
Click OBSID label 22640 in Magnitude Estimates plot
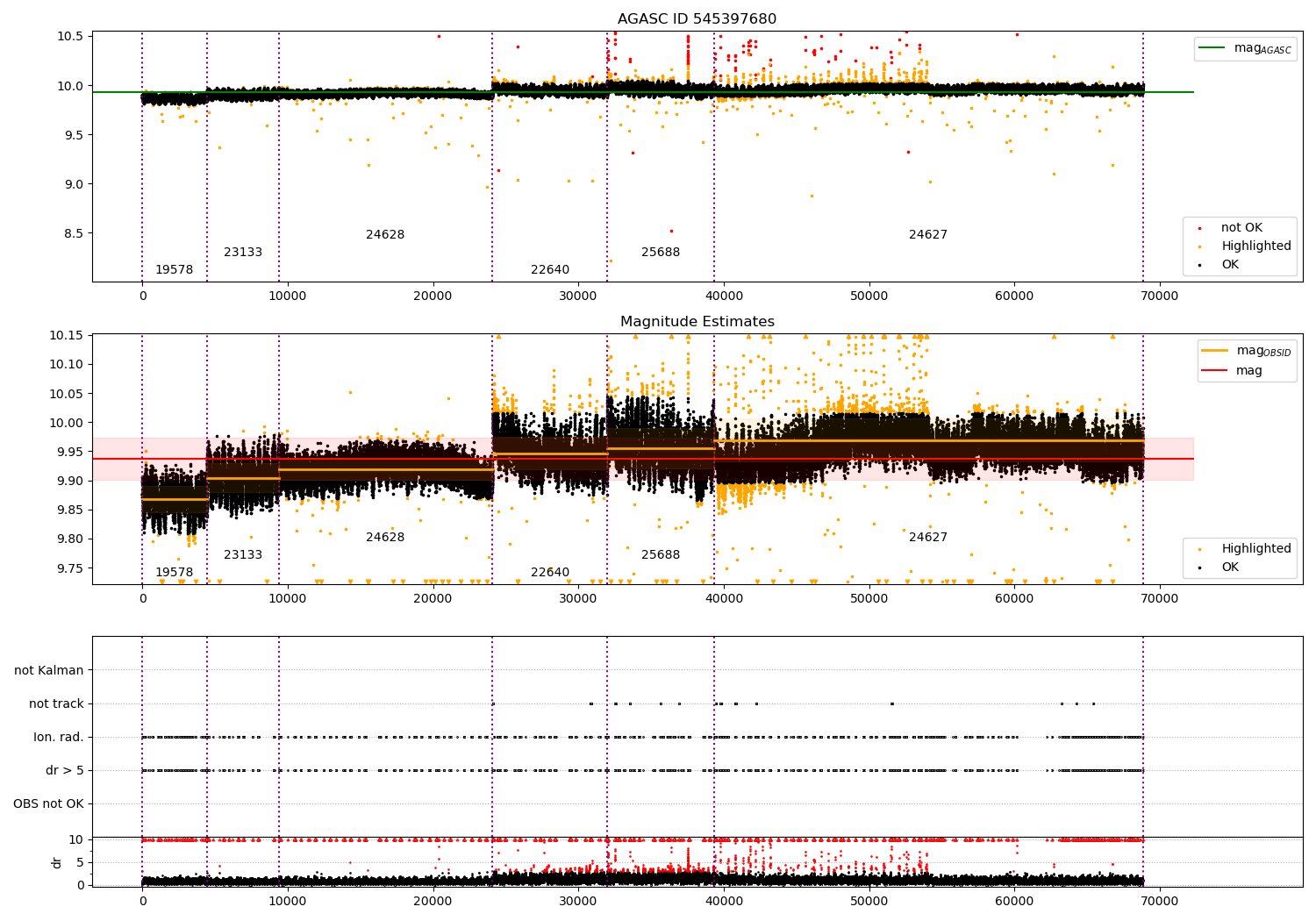pos(550,572)
